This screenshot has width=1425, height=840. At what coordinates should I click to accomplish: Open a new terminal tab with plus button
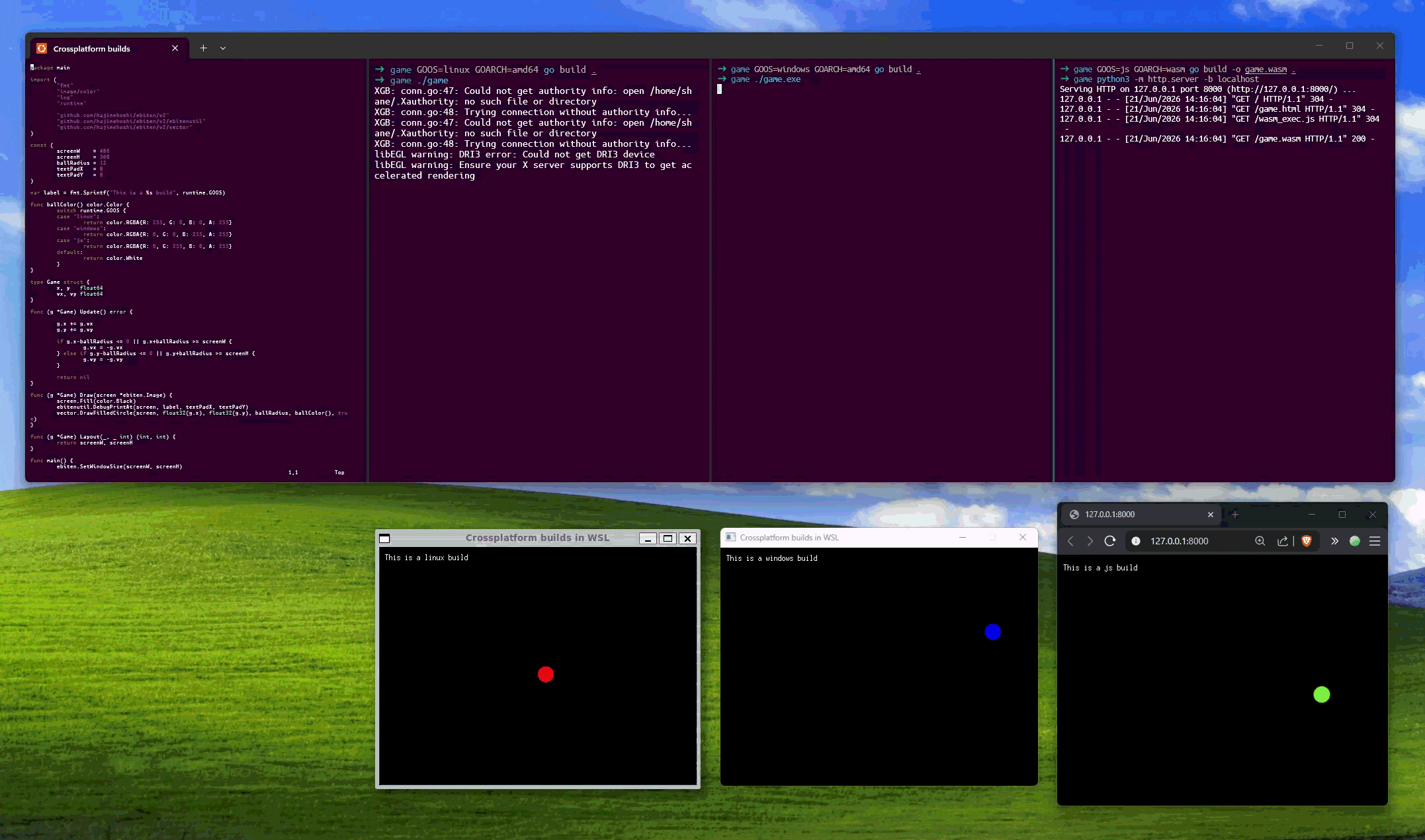[x=203, y=48]
